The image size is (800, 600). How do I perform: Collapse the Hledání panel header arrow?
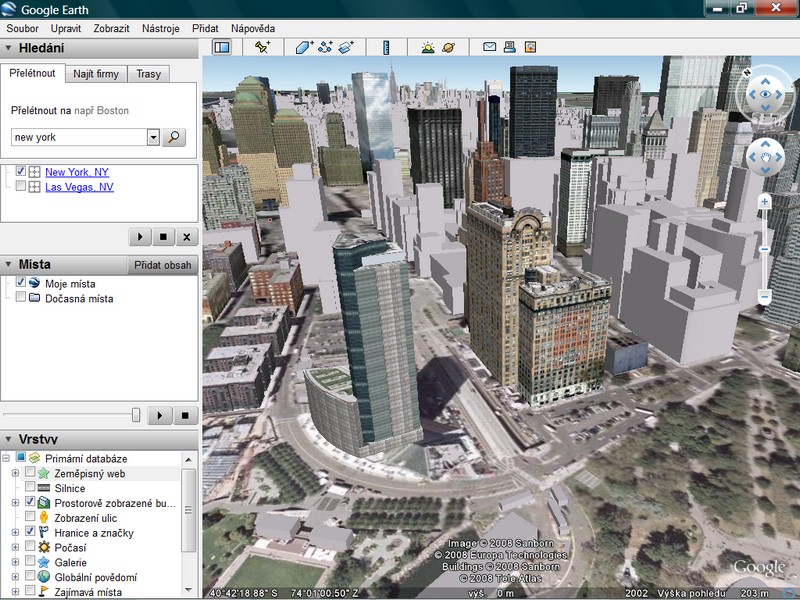click(8, 48)
